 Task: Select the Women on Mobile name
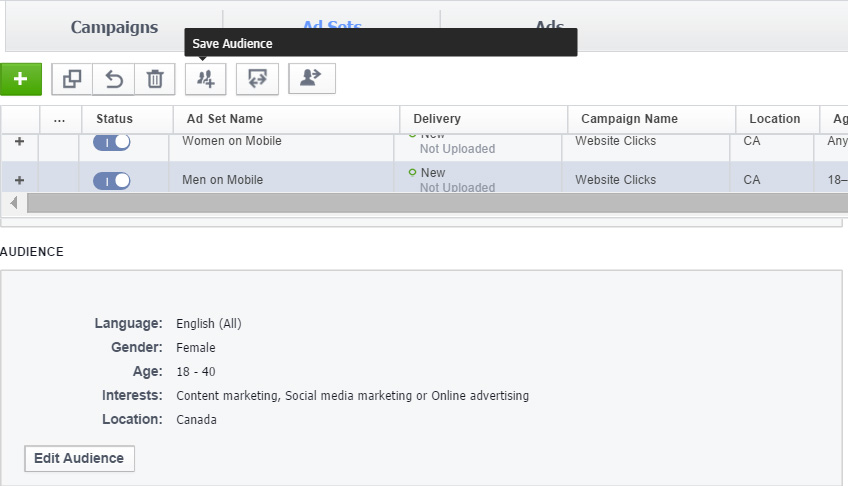(231, 141)
